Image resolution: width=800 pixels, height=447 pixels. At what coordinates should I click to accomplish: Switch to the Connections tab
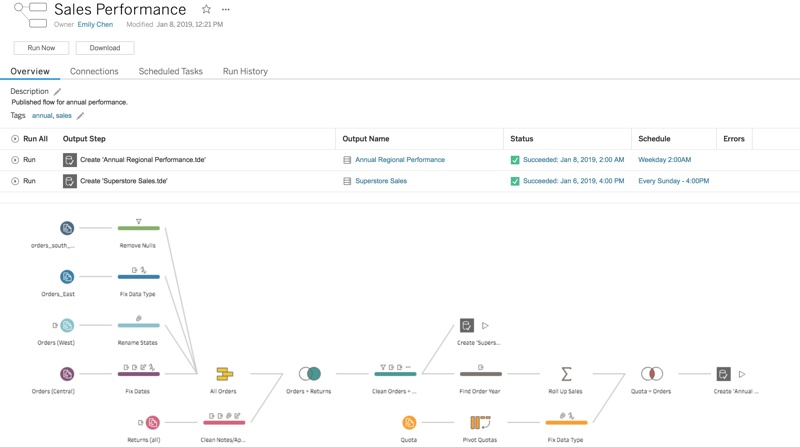coord(94,72)
